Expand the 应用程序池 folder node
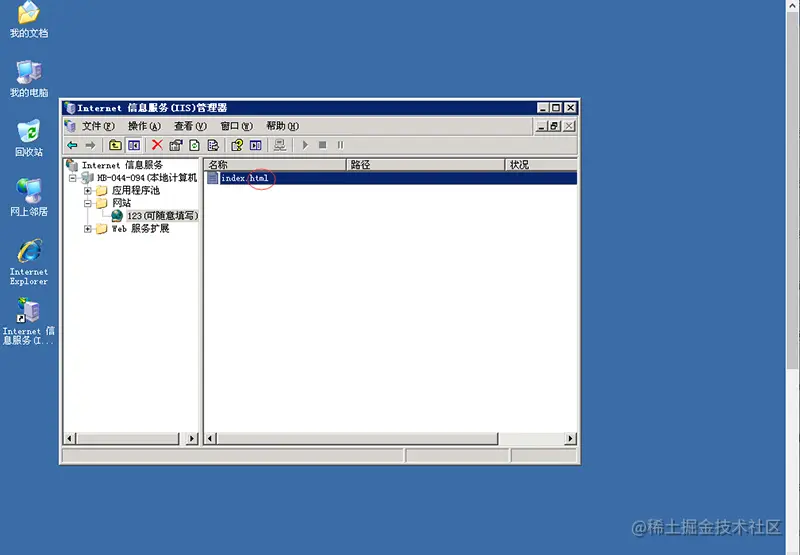Viewport: 800px width, 555px height. [88, 191]
